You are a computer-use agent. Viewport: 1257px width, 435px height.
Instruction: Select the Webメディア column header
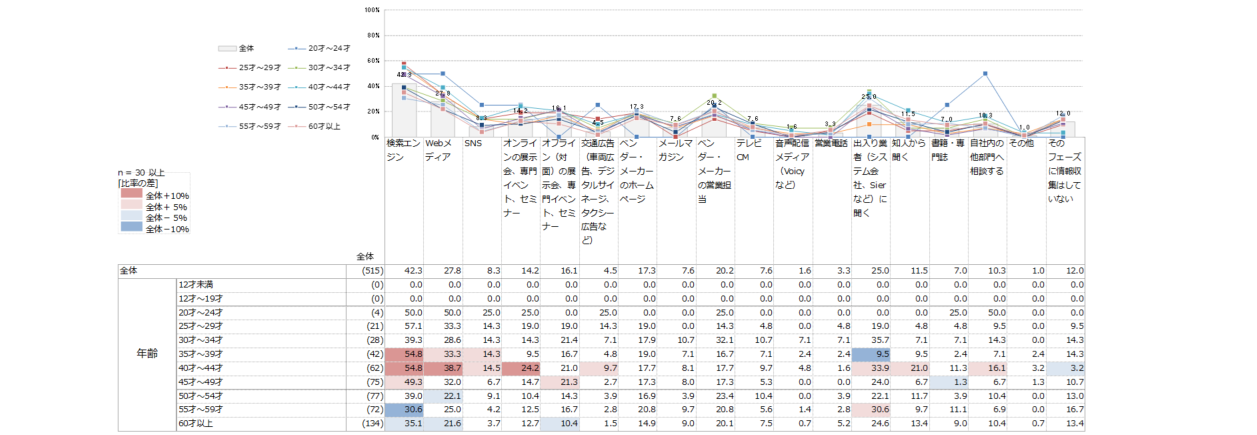[442, 150]
